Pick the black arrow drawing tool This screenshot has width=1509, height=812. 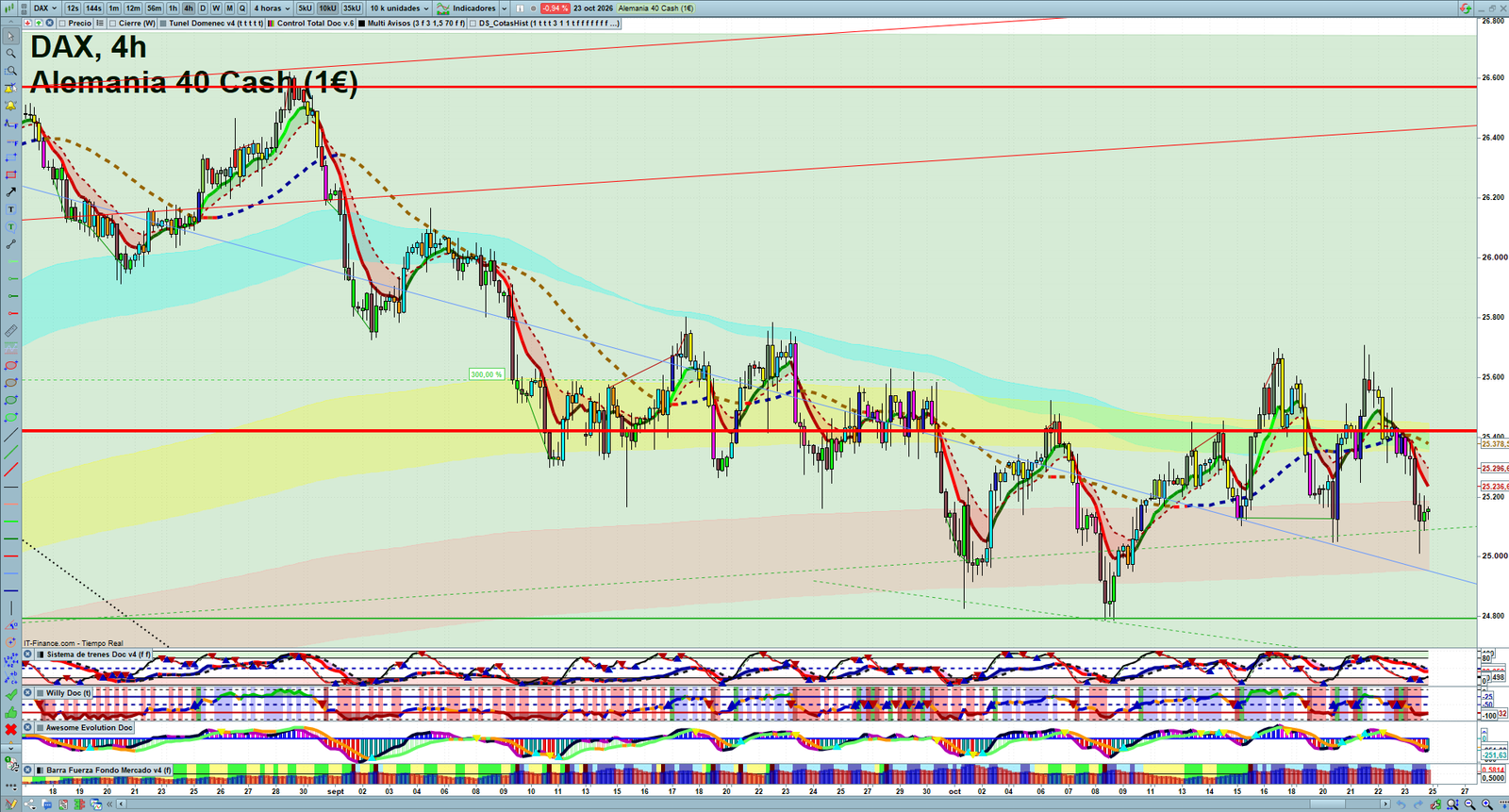[10, 191]
